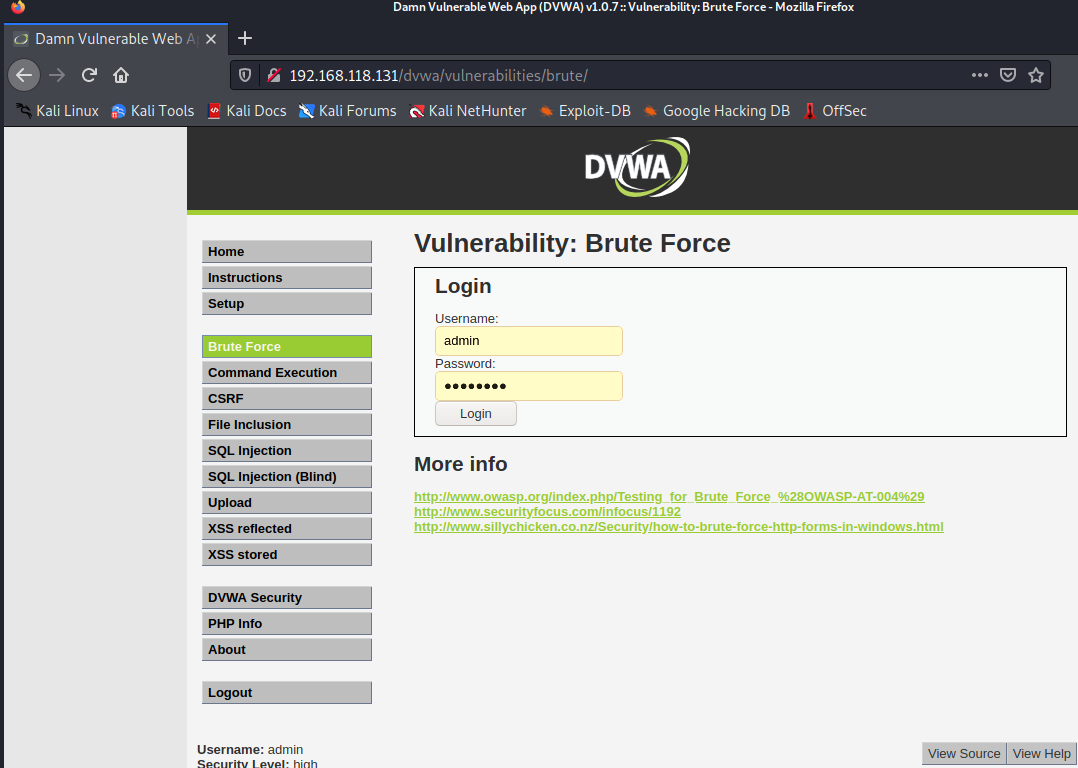Image resolution: width=1078 pixels, height=768 pixels.
Task: Open the Kali Docs bookmark
Action: [247, 111]
